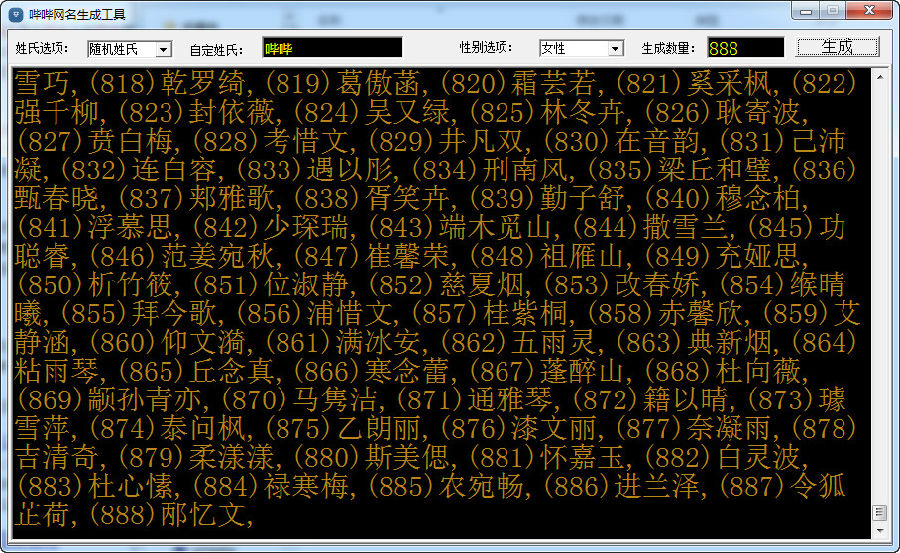Click name entry (842)少琛瑞
The height and width of the screenshot is (553, 900).
(x=271, y=227)
